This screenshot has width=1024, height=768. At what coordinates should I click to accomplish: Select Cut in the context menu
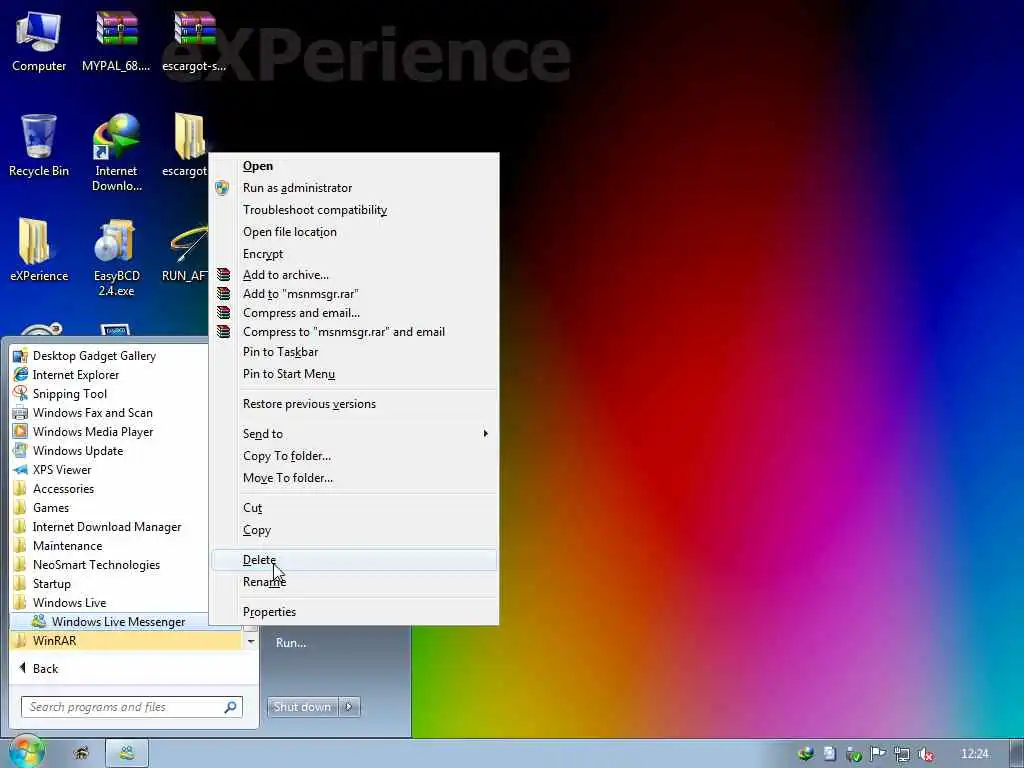(355, 508)
